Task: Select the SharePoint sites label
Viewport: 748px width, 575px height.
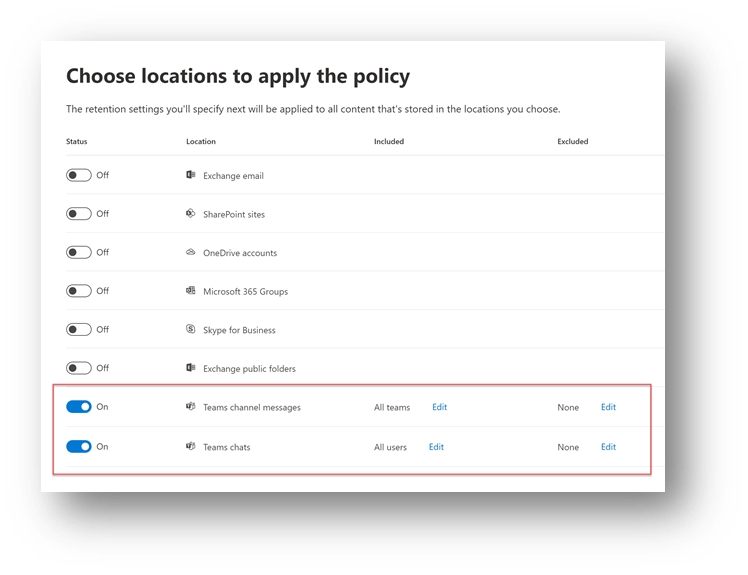Action: (x=234, y=214)
